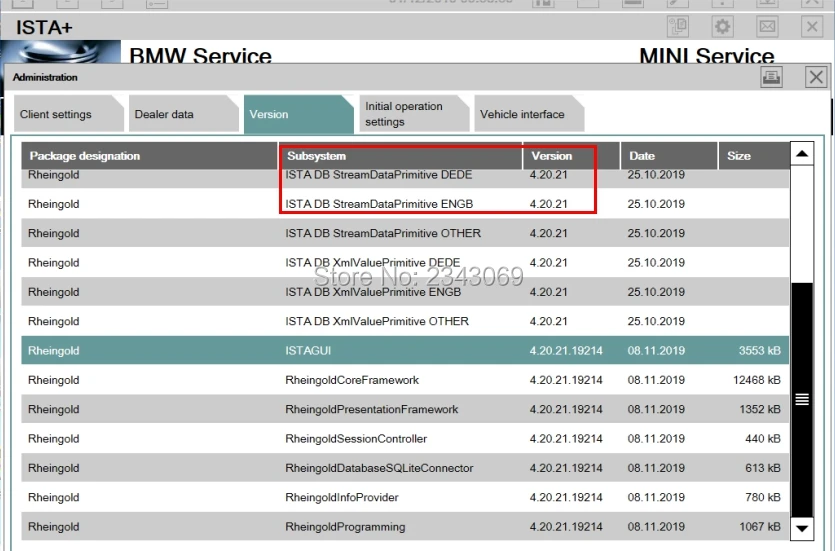Select the RheingoldSessionController entry
This screenshot has height=551, width=835.
click(356, 439)
